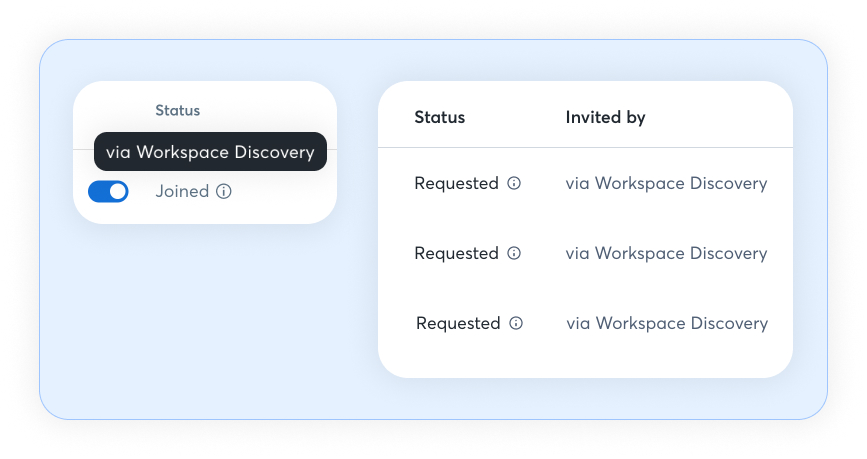Click the Joined status label
Viewport: 867px width, 459px height.
[182, 191]
